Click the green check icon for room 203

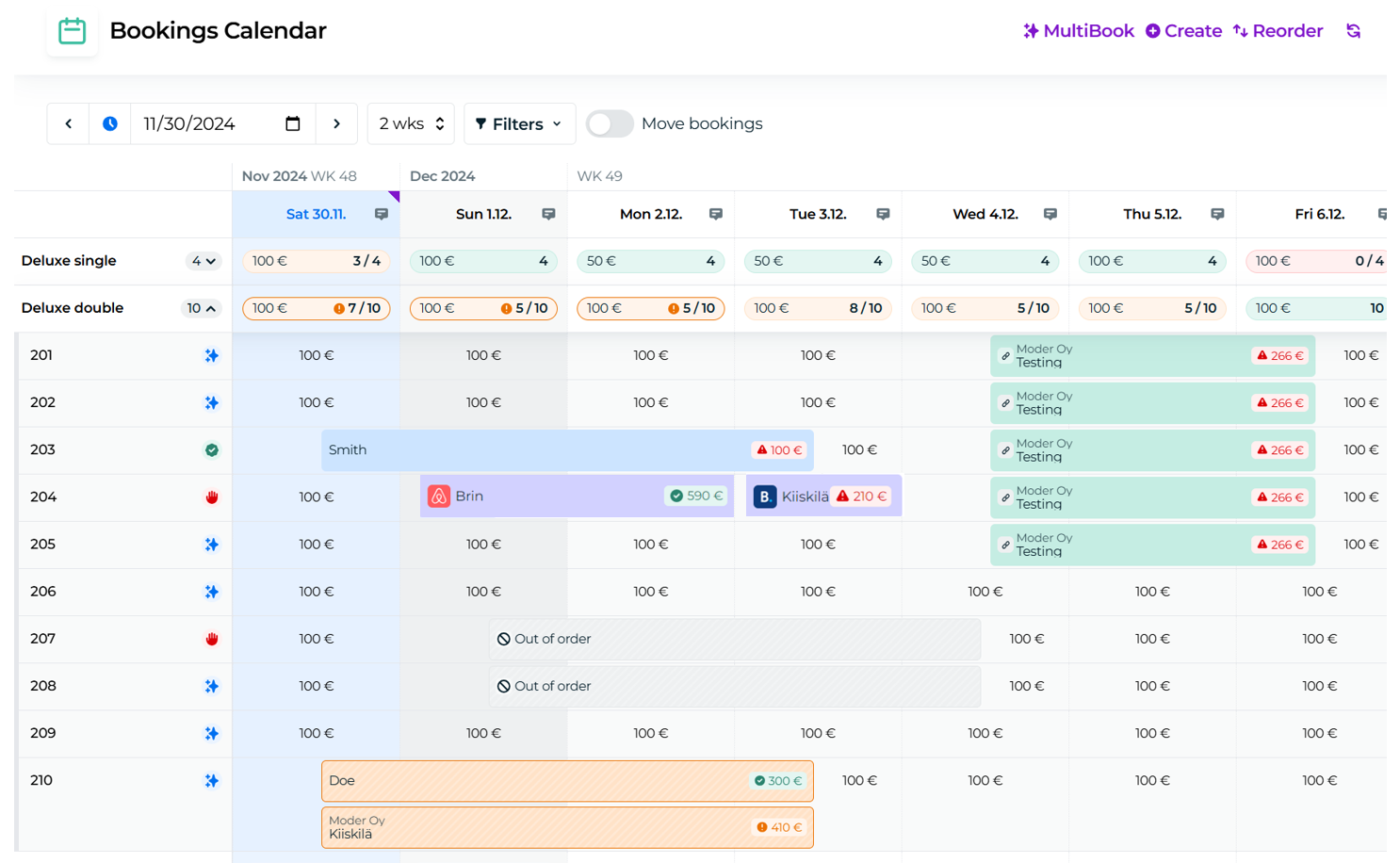click(212, 450)
